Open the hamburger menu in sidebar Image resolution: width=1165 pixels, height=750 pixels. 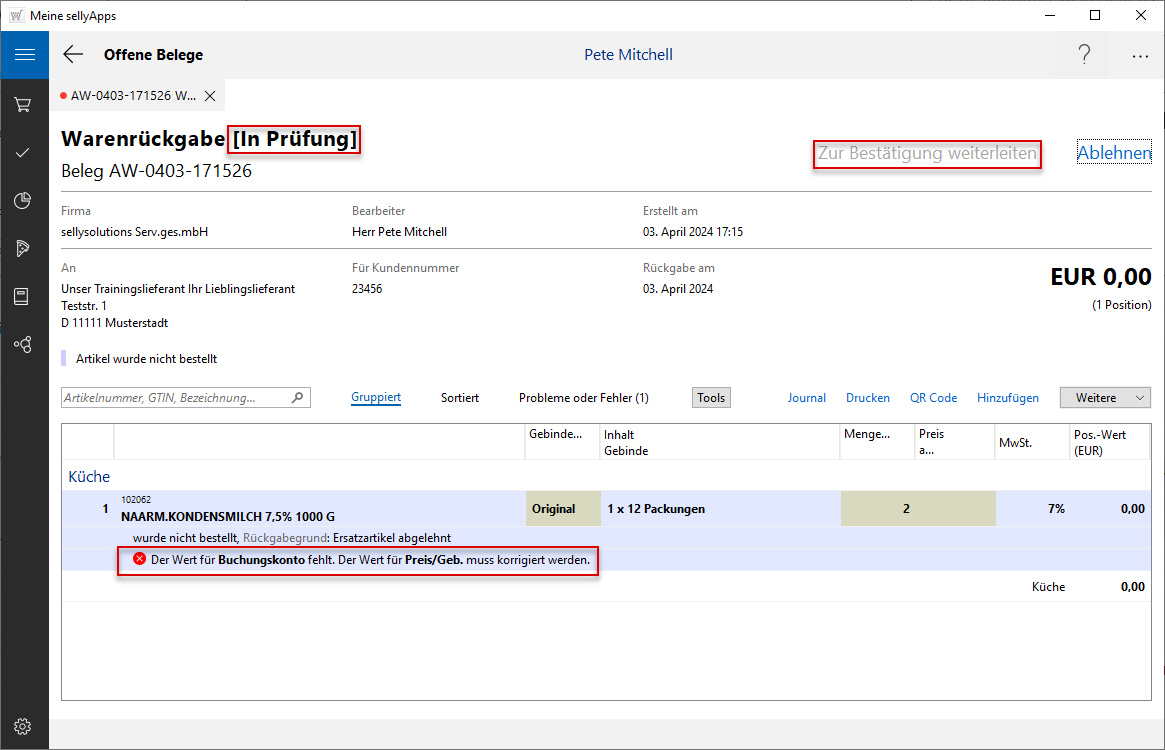coord(24,55)
